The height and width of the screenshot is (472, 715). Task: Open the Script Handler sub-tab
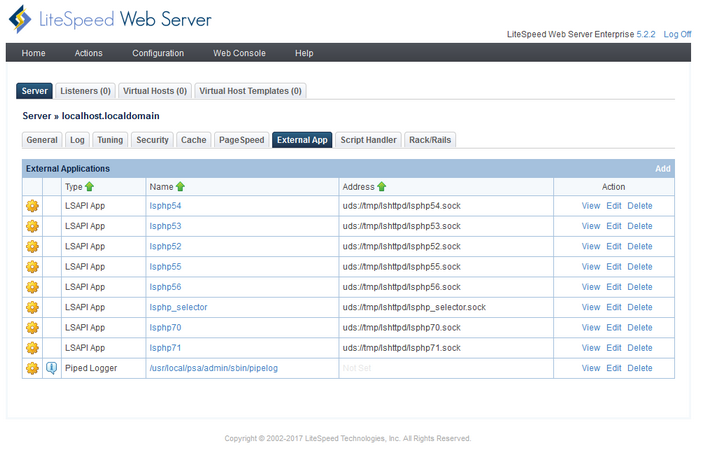(x=368, y=140)
